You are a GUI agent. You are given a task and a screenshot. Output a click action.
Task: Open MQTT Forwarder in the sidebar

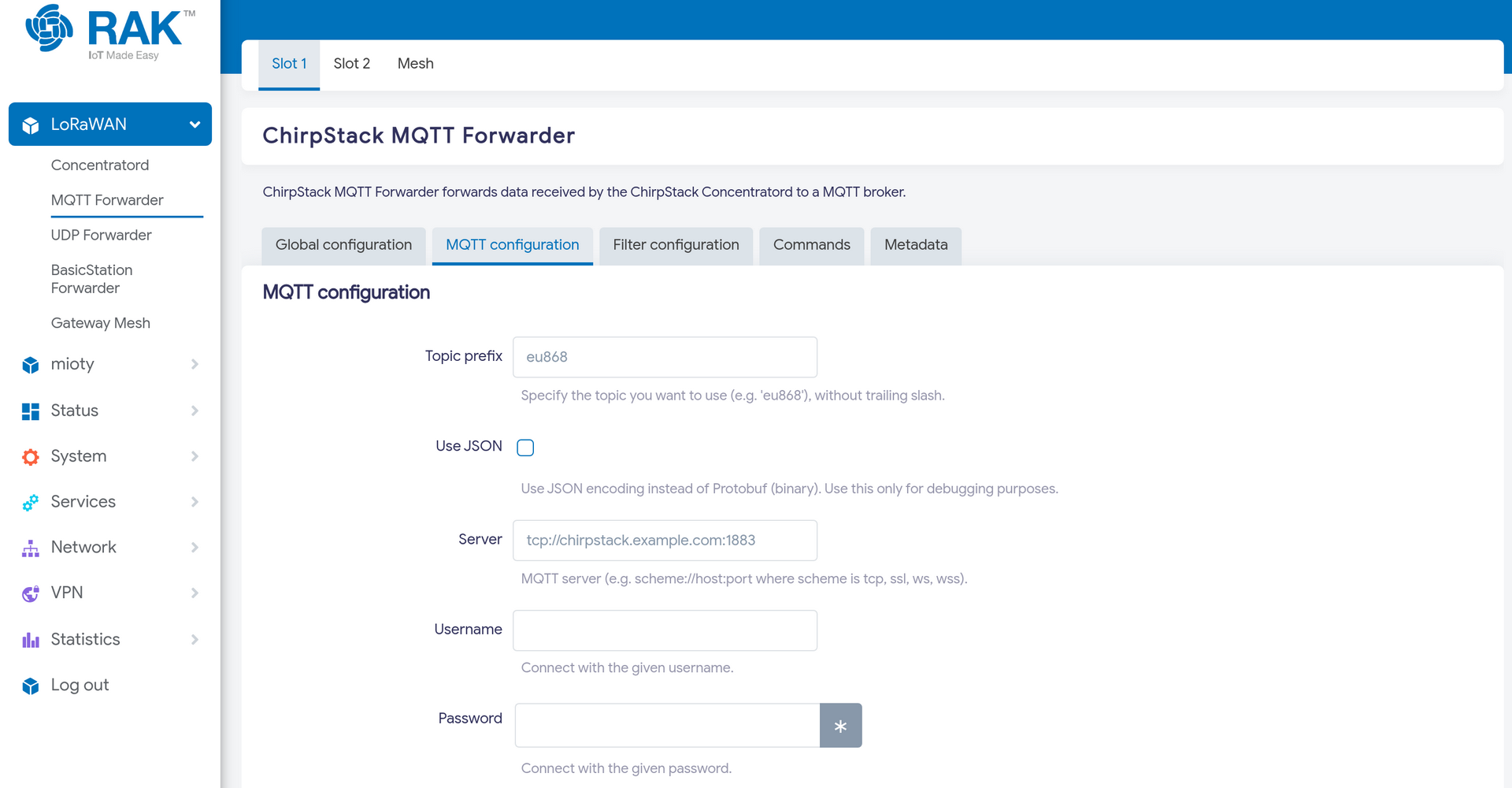point(107,200)
